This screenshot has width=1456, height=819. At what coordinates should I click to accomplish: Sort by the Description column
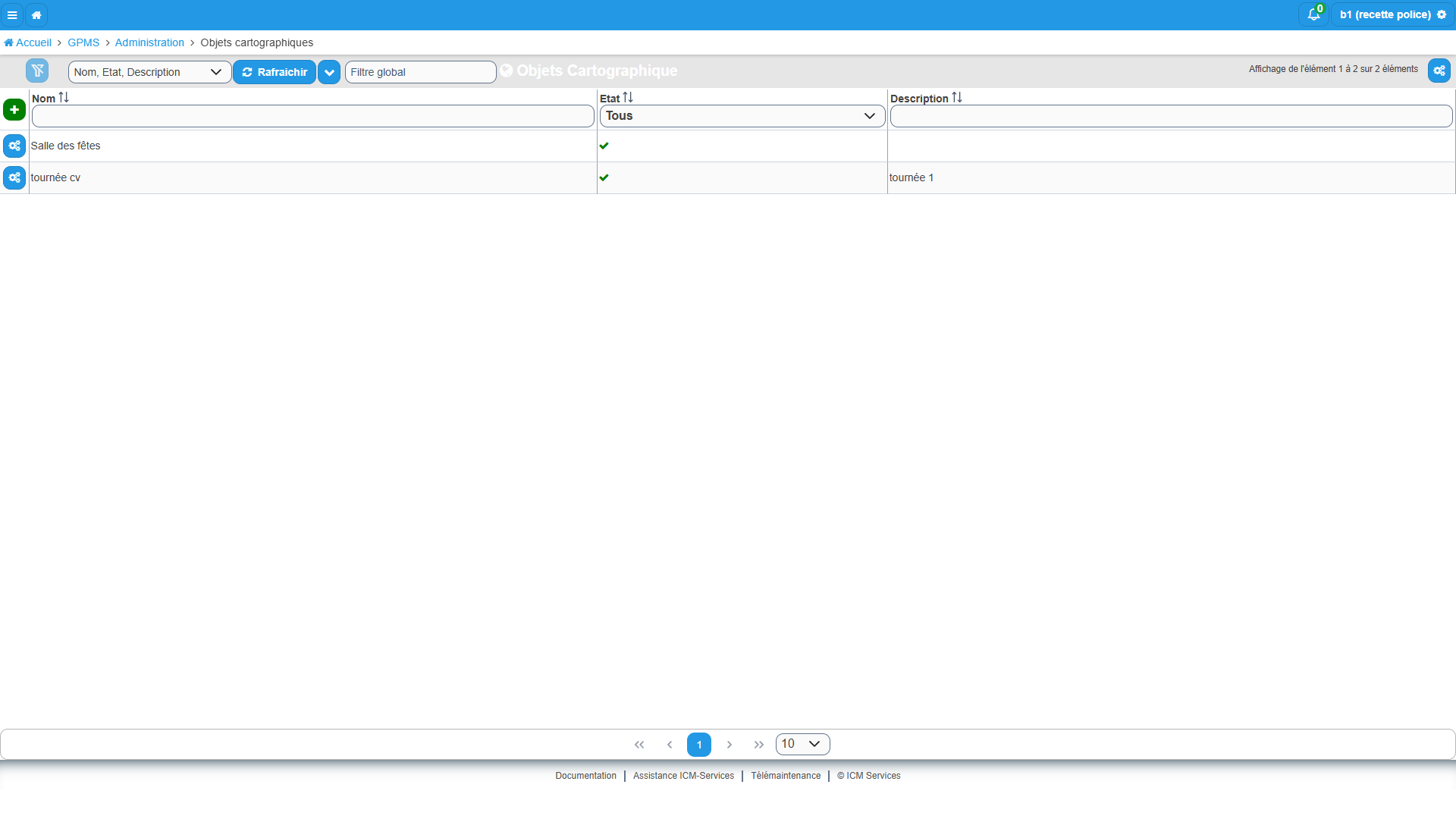tap(957, 98)
